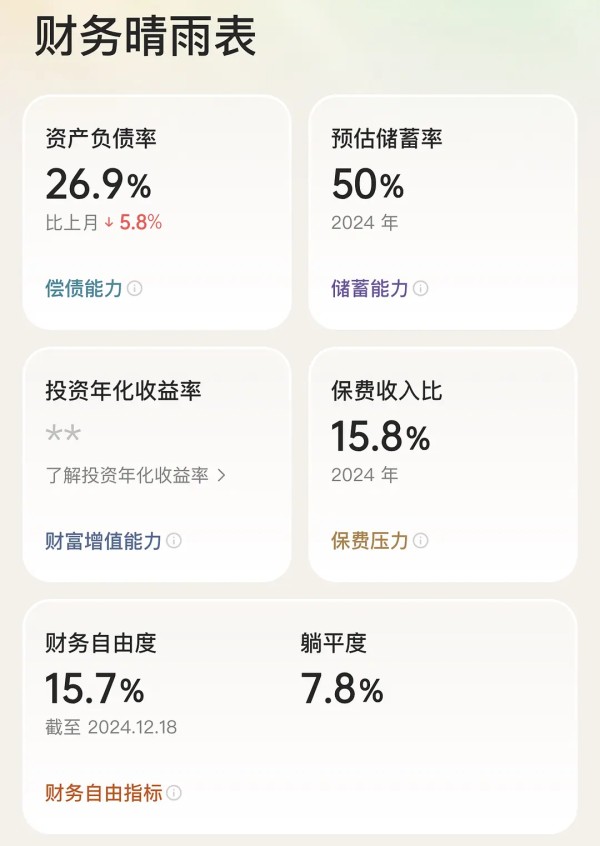Open the 保费收入比 15.8% card
Viewport: 600px width, 846px height.
click(443, 465)
